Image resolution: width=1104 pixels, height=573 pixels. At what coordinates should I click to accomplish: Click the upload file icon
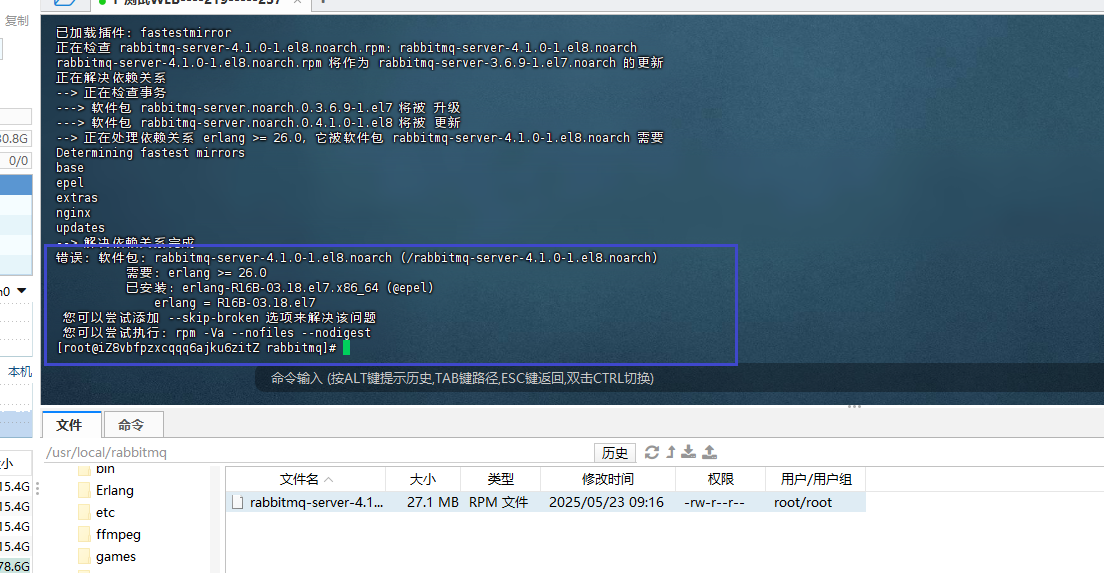click(710, 452)
